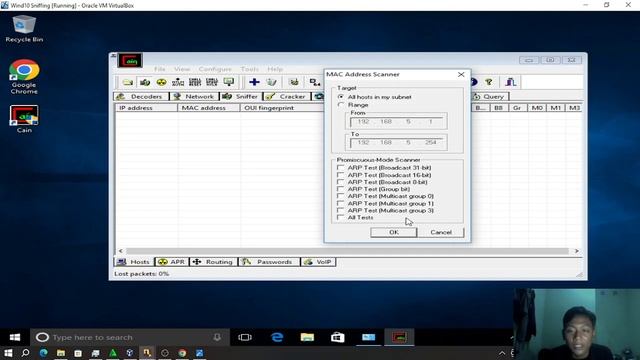
Task: Click the IP address column header
Action: click(x=146, y=108)
